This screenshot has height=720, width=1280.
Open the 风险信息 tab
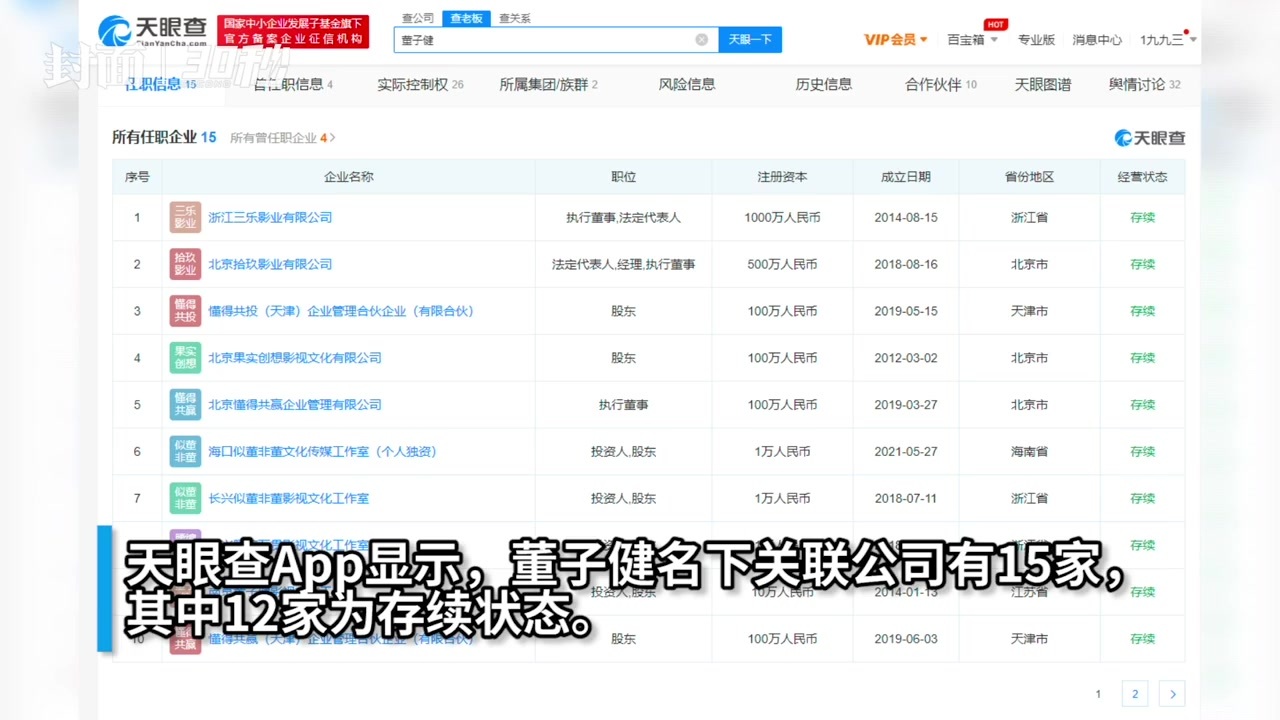coord(686,85)
